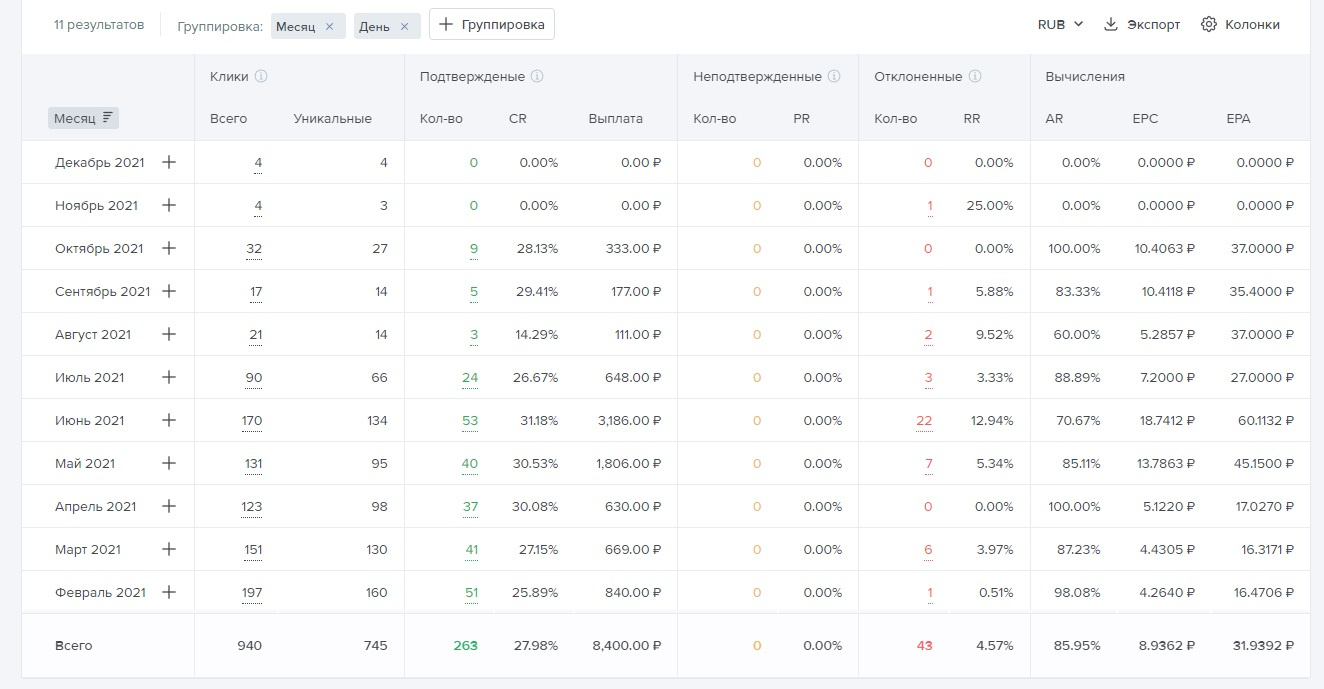Open rejected count 3 for Июль 2021

coord(928,378)
